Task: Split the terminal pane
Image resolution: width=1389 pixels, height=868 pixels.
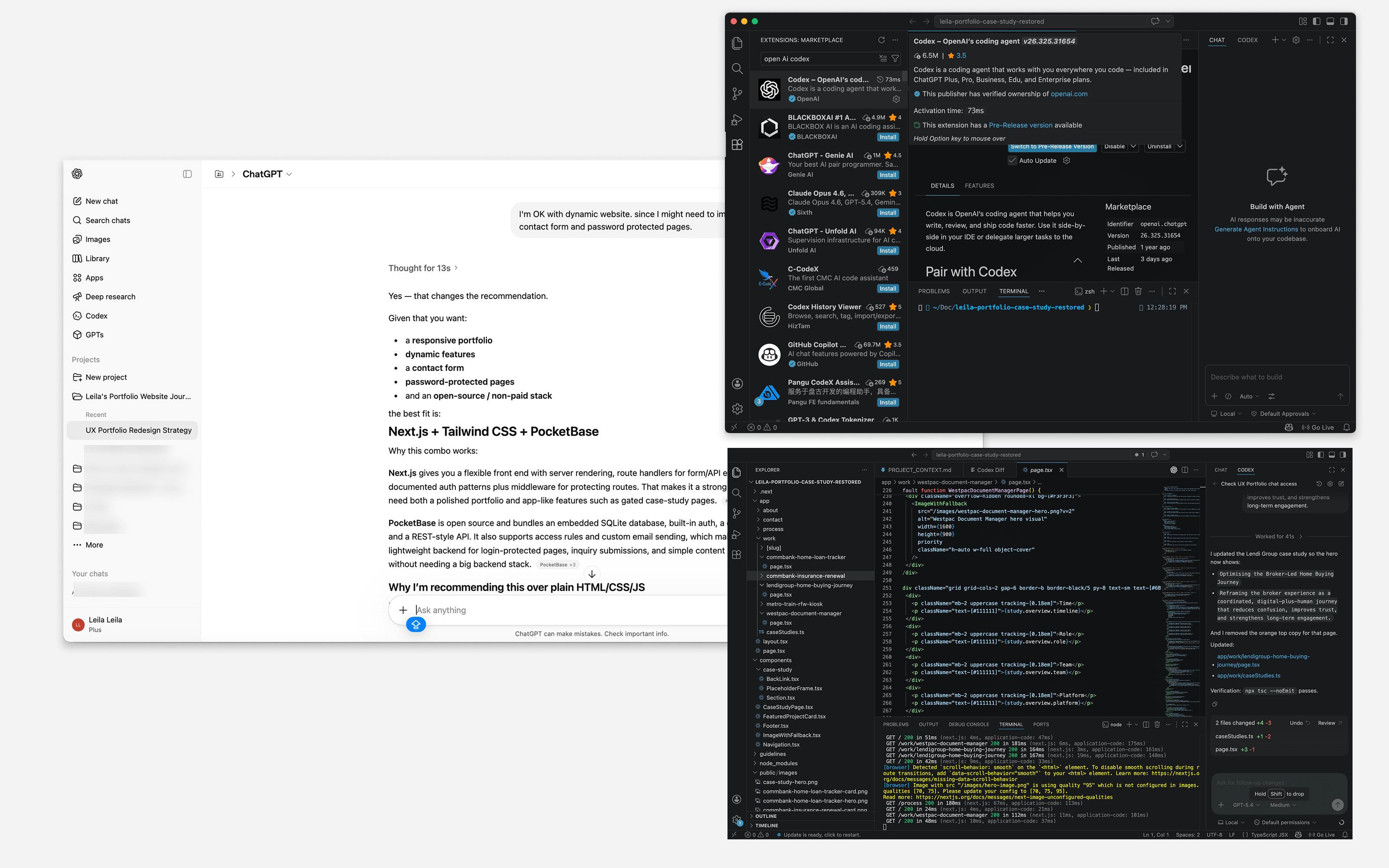Action: coord(1125,291)
